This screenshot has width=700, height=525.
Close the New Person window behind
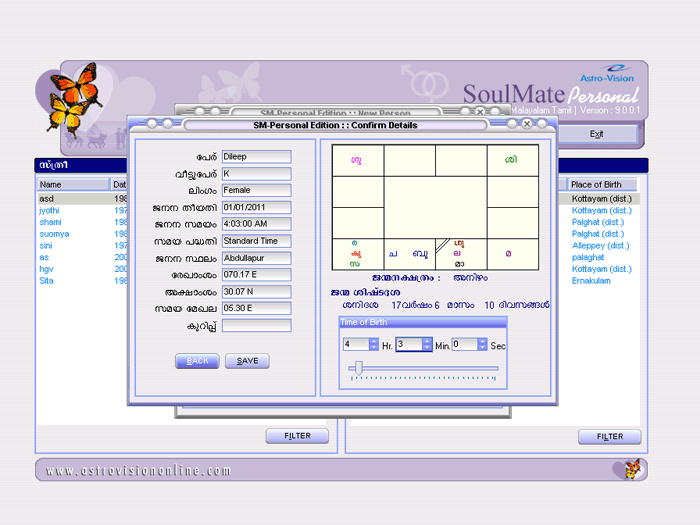click(x=480, y=112)
